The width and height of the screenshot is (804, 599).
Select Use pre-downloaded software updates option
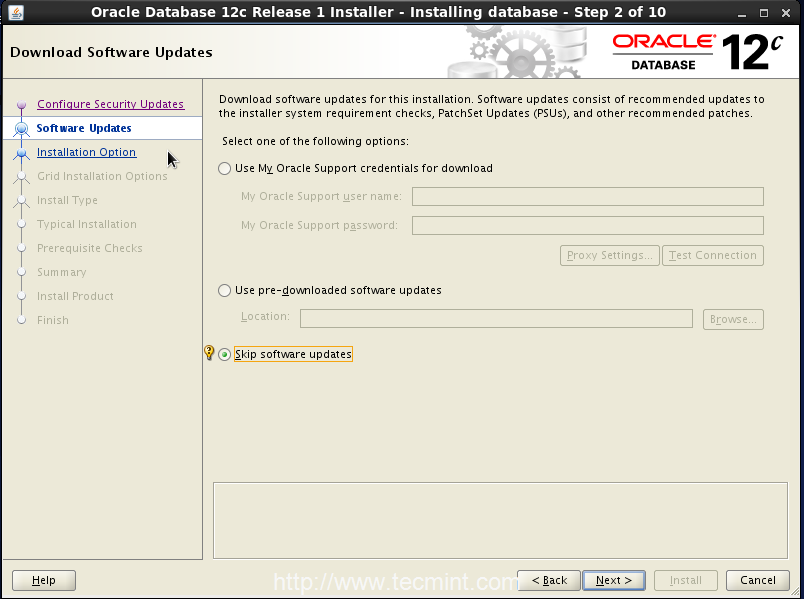point(225,290)
